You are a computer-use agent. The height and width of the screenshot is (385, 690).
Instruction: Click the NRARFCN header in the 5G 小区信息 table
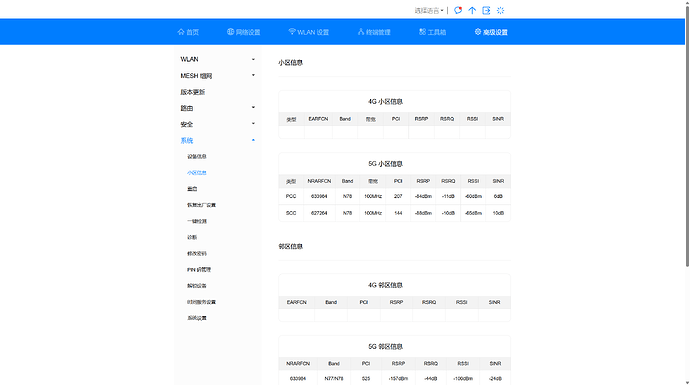point(319,181)
